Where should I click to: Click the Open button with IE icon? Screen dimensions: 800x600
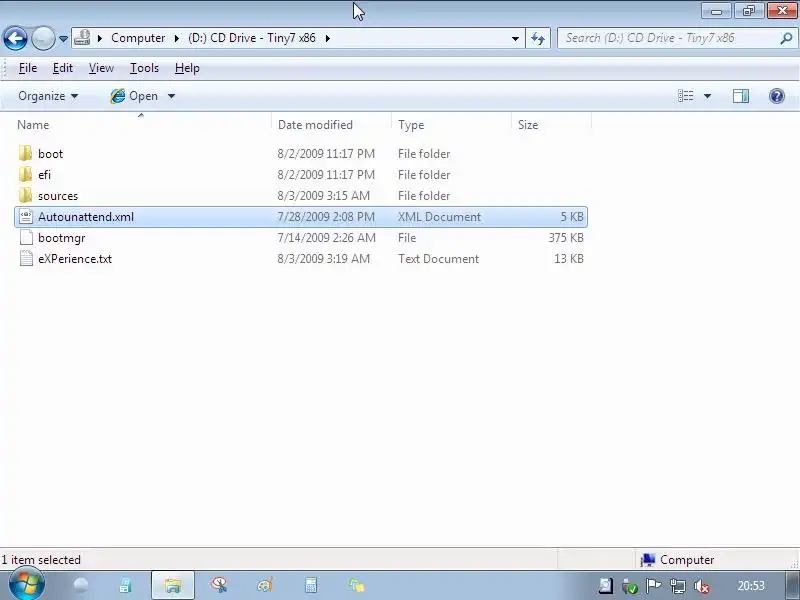pyautogui.click(x=134, y=96)
